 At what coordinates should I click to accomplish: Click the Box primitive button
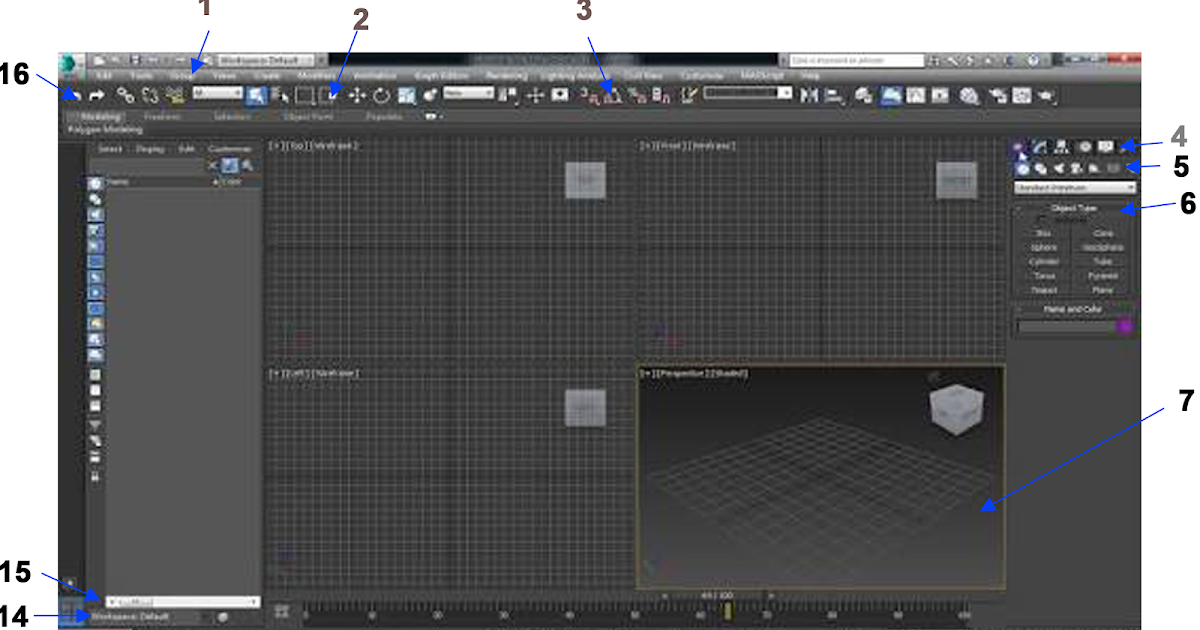coord(1044,233)
